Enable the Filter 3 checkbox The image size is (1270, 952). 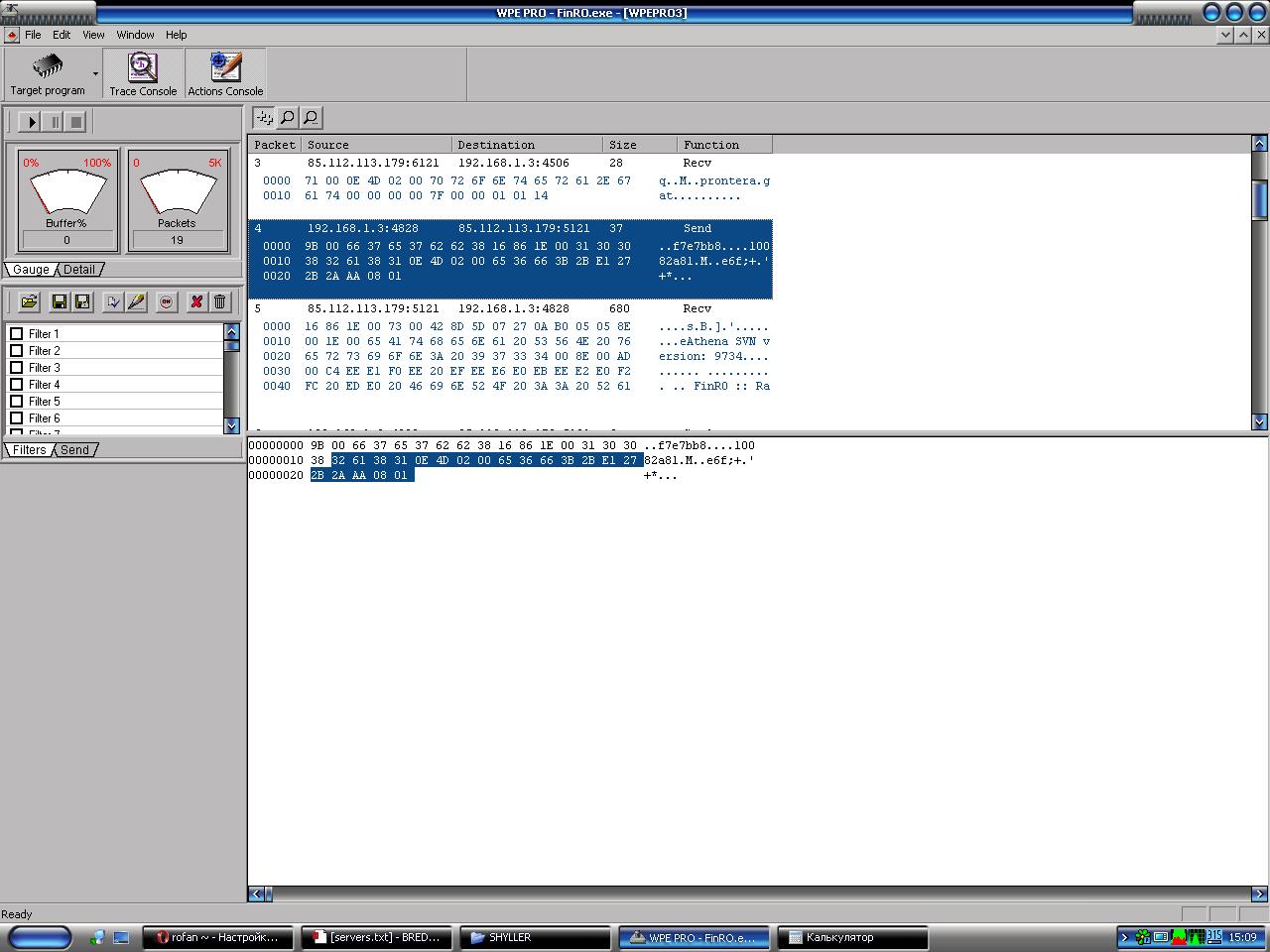(16, 368)
